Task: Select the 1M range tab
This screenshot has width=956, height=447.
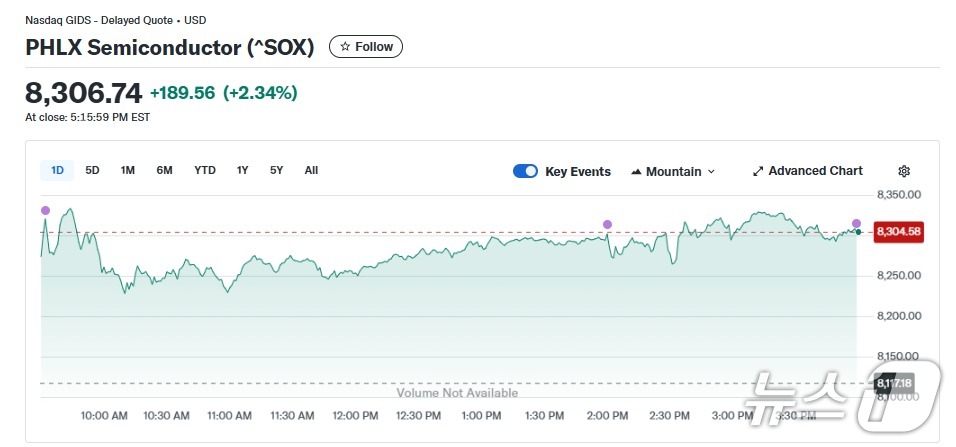Action: coord(128,170)
